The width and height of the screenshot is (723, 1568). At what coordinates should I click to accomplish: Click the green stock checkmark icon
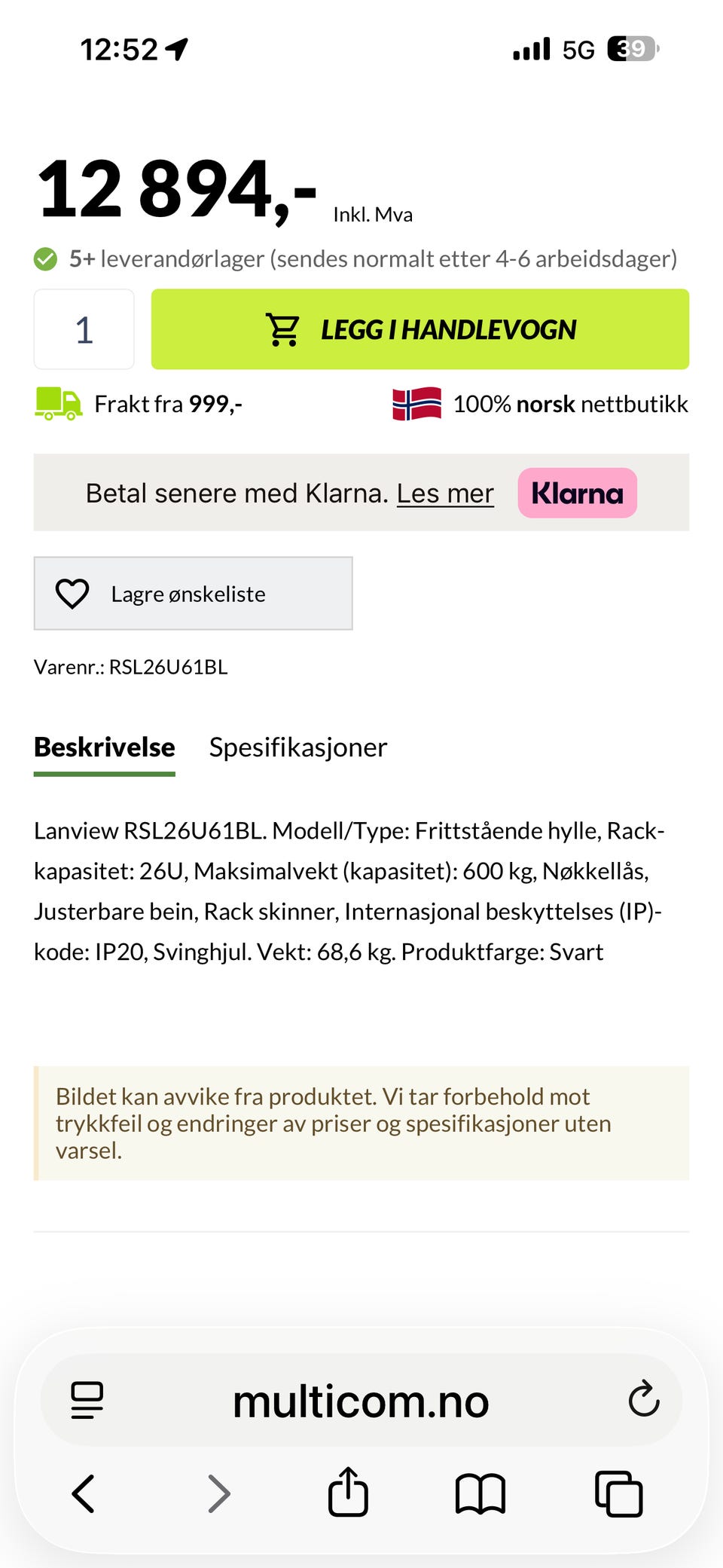[x=45, y=258]
